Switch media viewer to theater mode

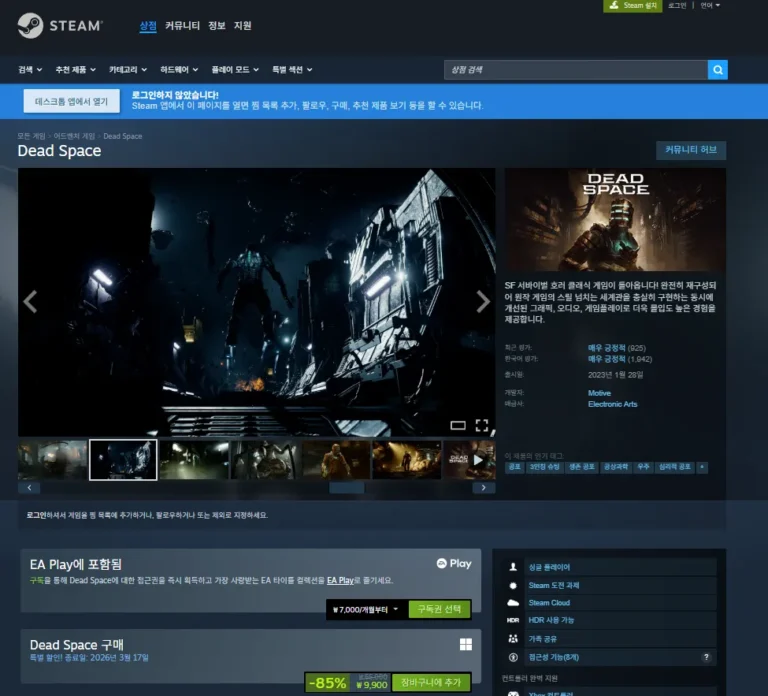tap(458, 425)
